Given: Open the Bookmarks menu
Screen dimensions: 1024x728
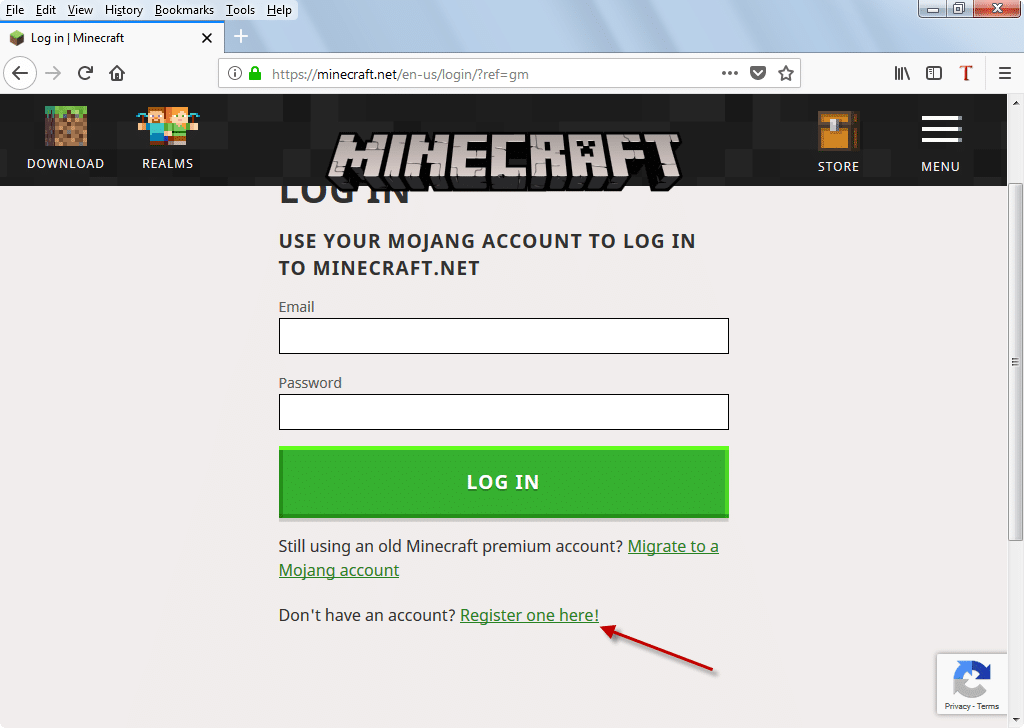Looking at the screenshot, I should point(184,10).
